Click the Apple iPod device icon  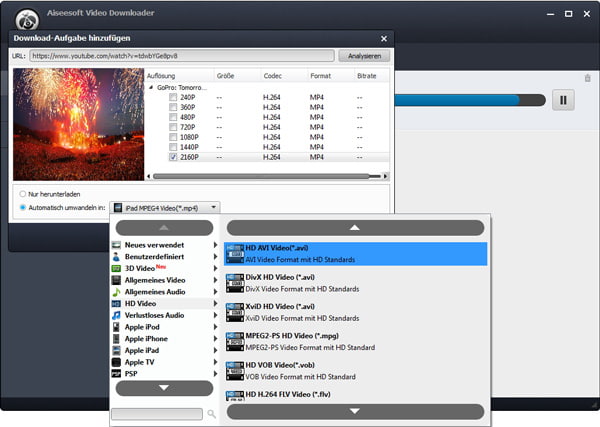point(116,327)
